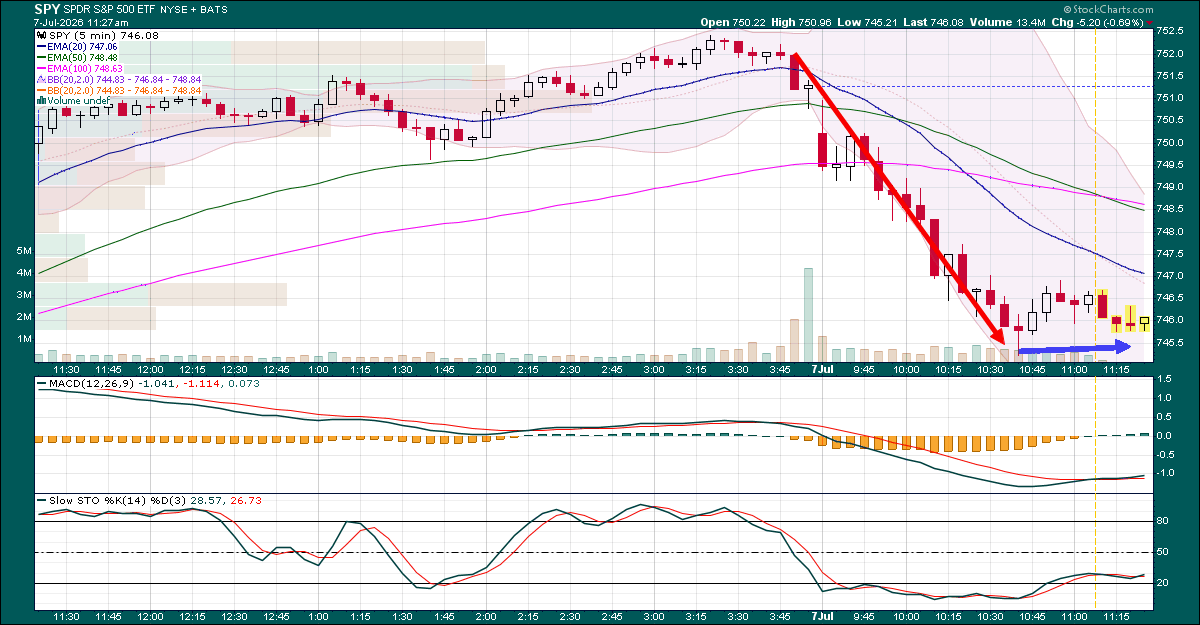Click the 747.0 price axis label

click(x=1170, y=276)
